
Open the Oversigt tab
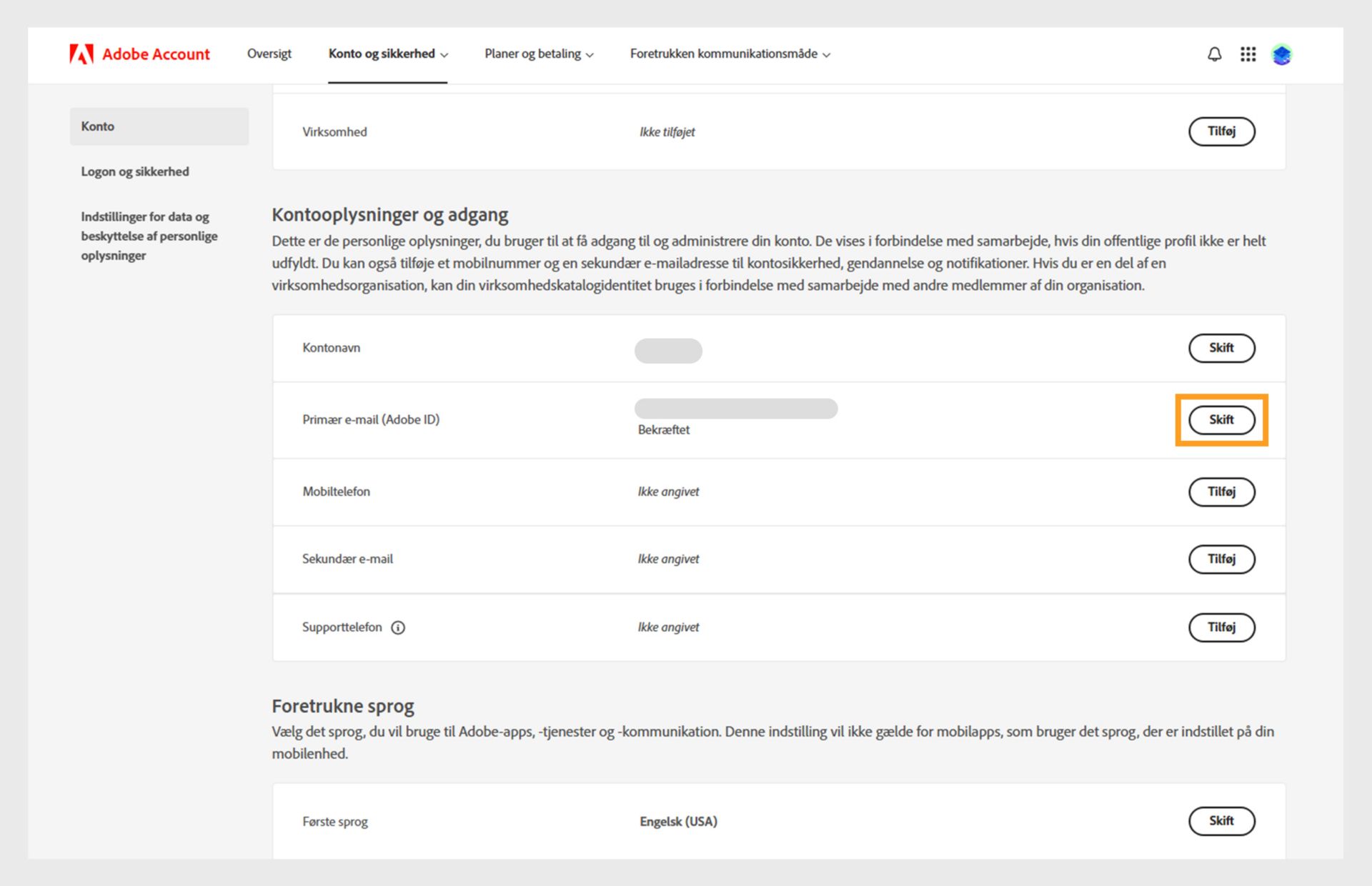click(269, 54)
